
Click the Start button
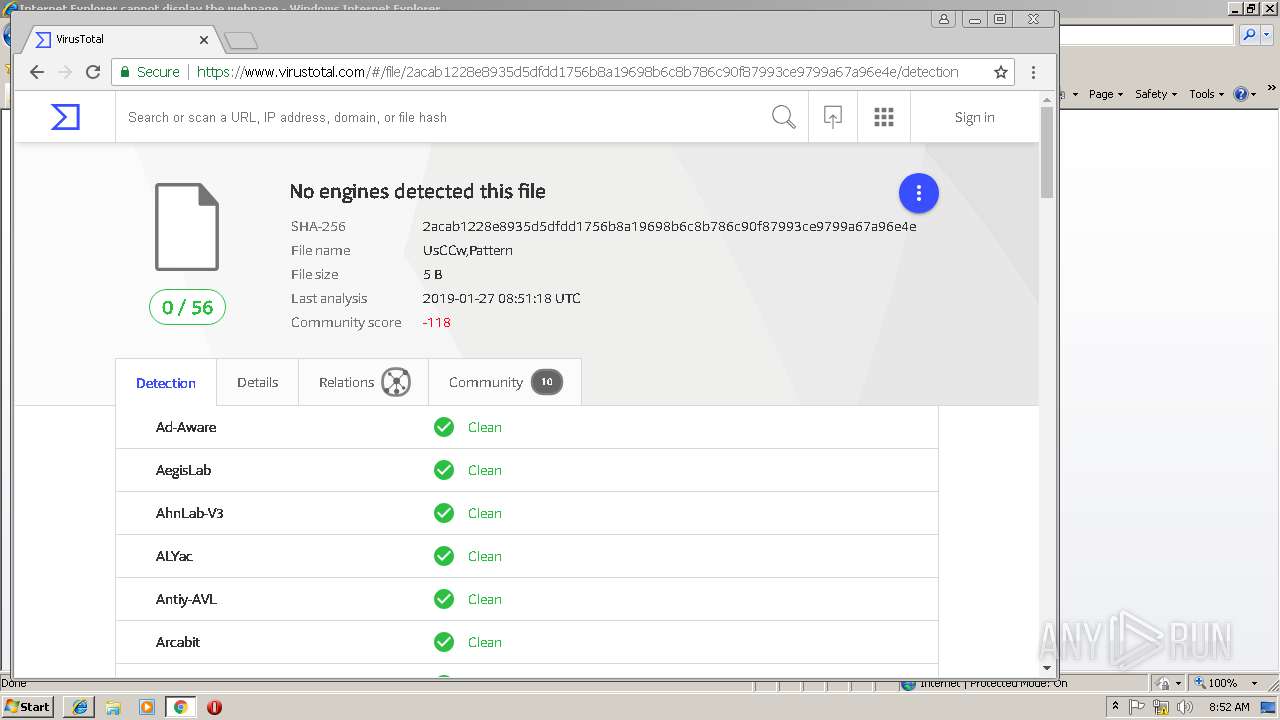pyautogui.click(x=28, y=707)
